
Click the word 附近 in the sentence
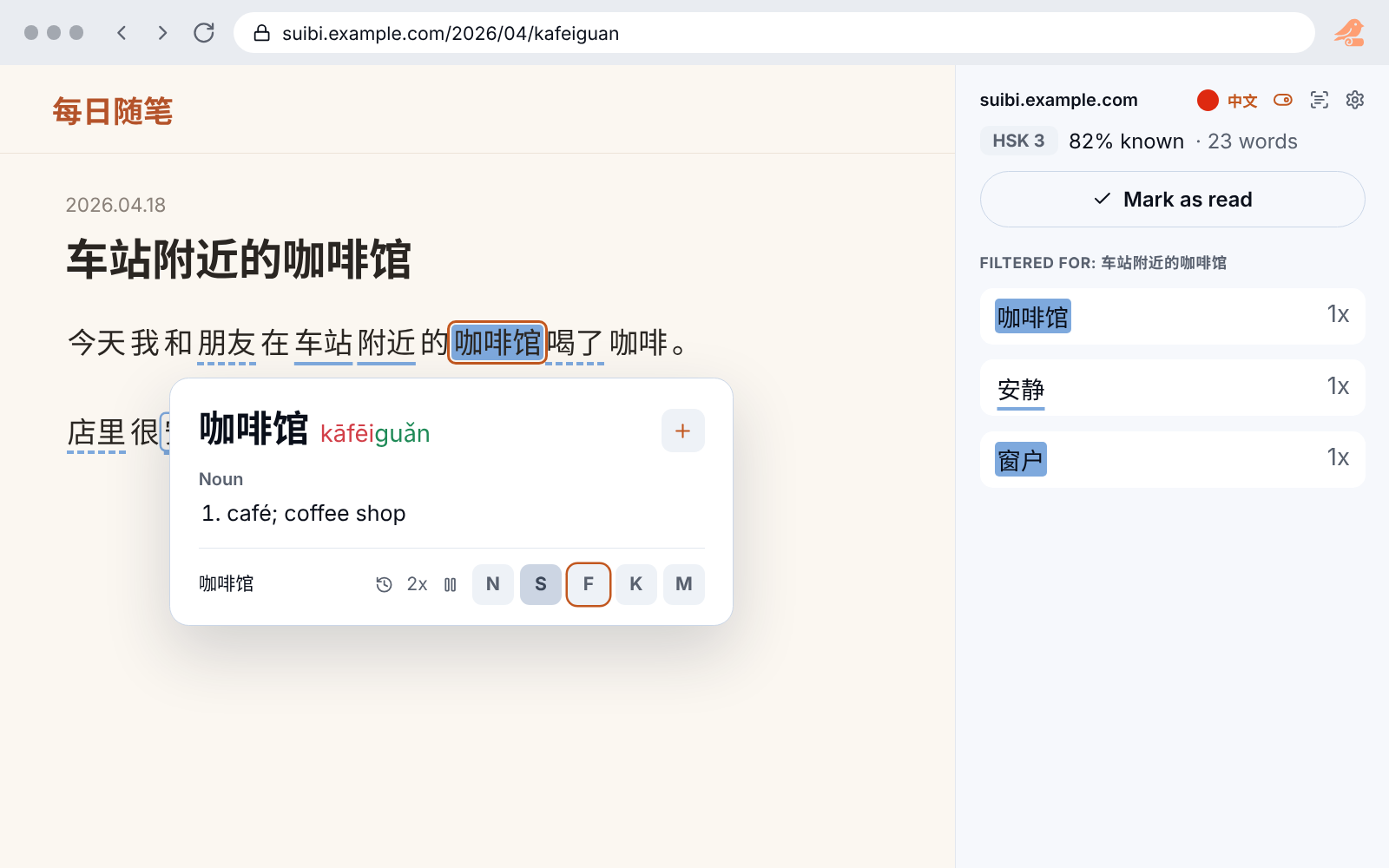[386, 343]
